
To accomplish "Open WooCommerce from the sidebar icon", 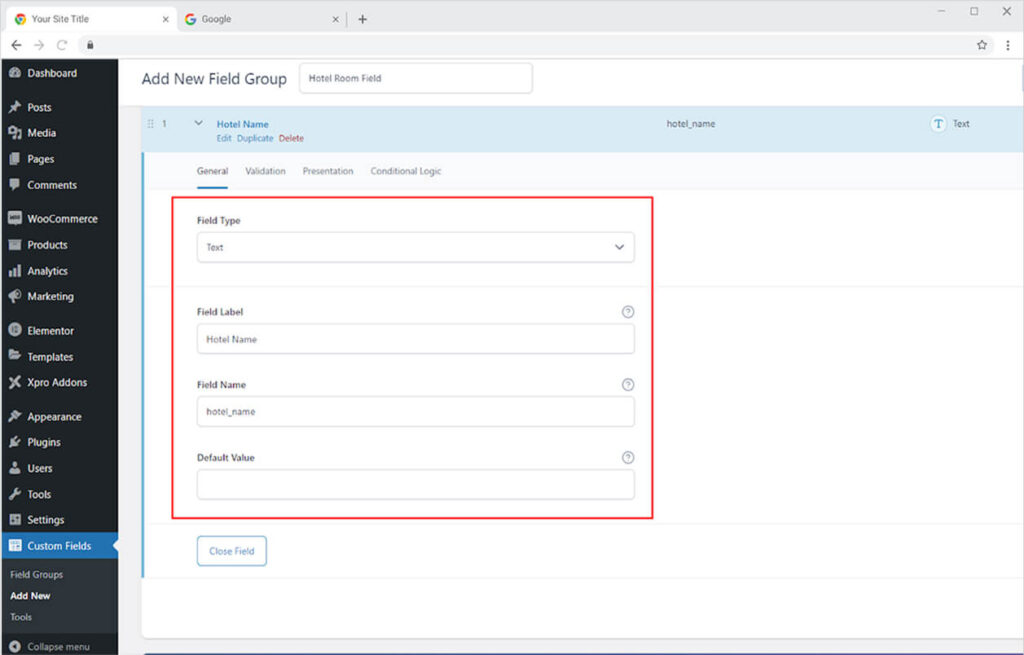I will [14, 219].
